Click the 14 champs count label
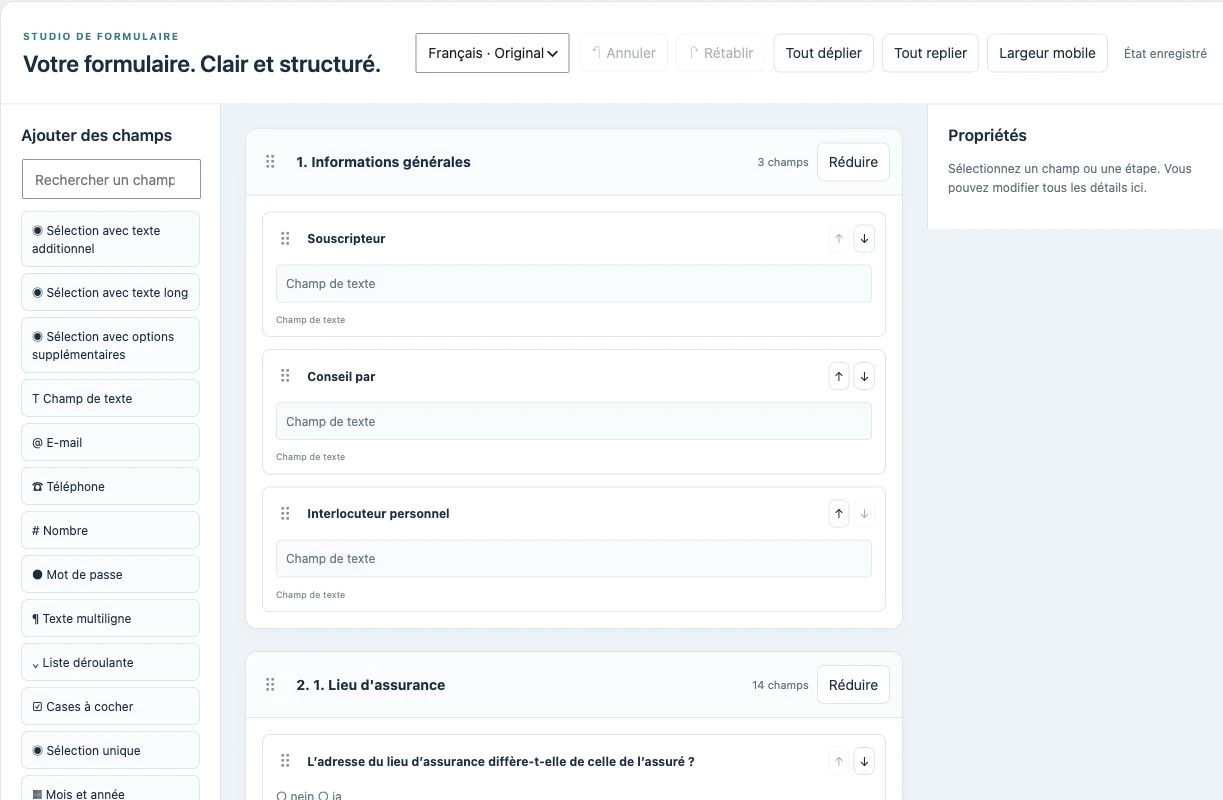 [780, 685]
